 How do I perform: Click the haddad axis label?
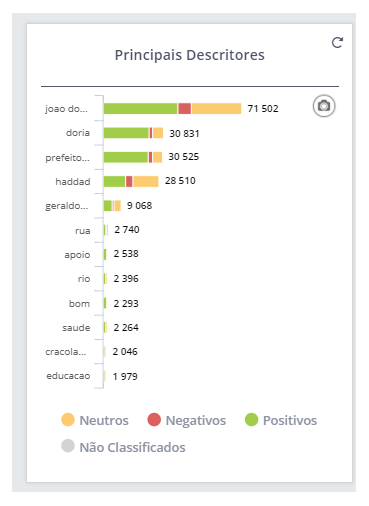pyautogui.click(x=73, y=182)
